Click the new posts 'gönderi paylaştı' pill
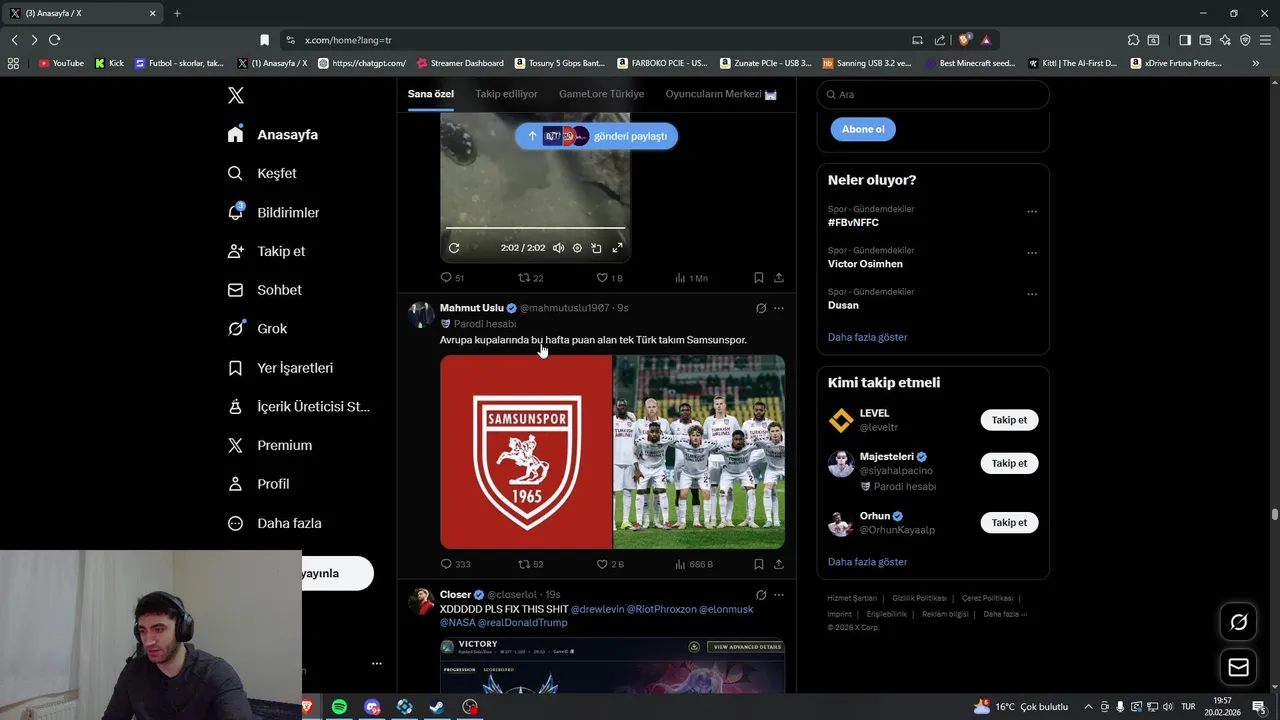Screen dimensions: 1280x720 tap(596, 136)
